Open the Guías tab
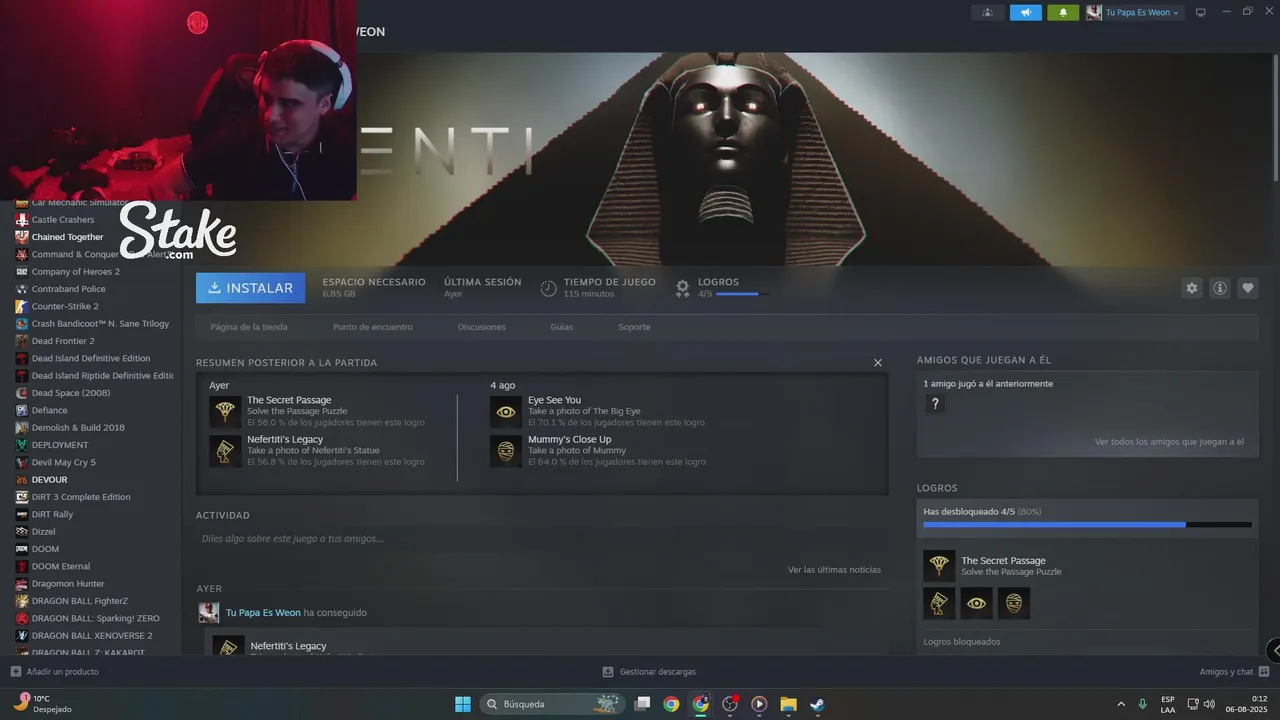The image size is (1280, 720). [562, 327]
